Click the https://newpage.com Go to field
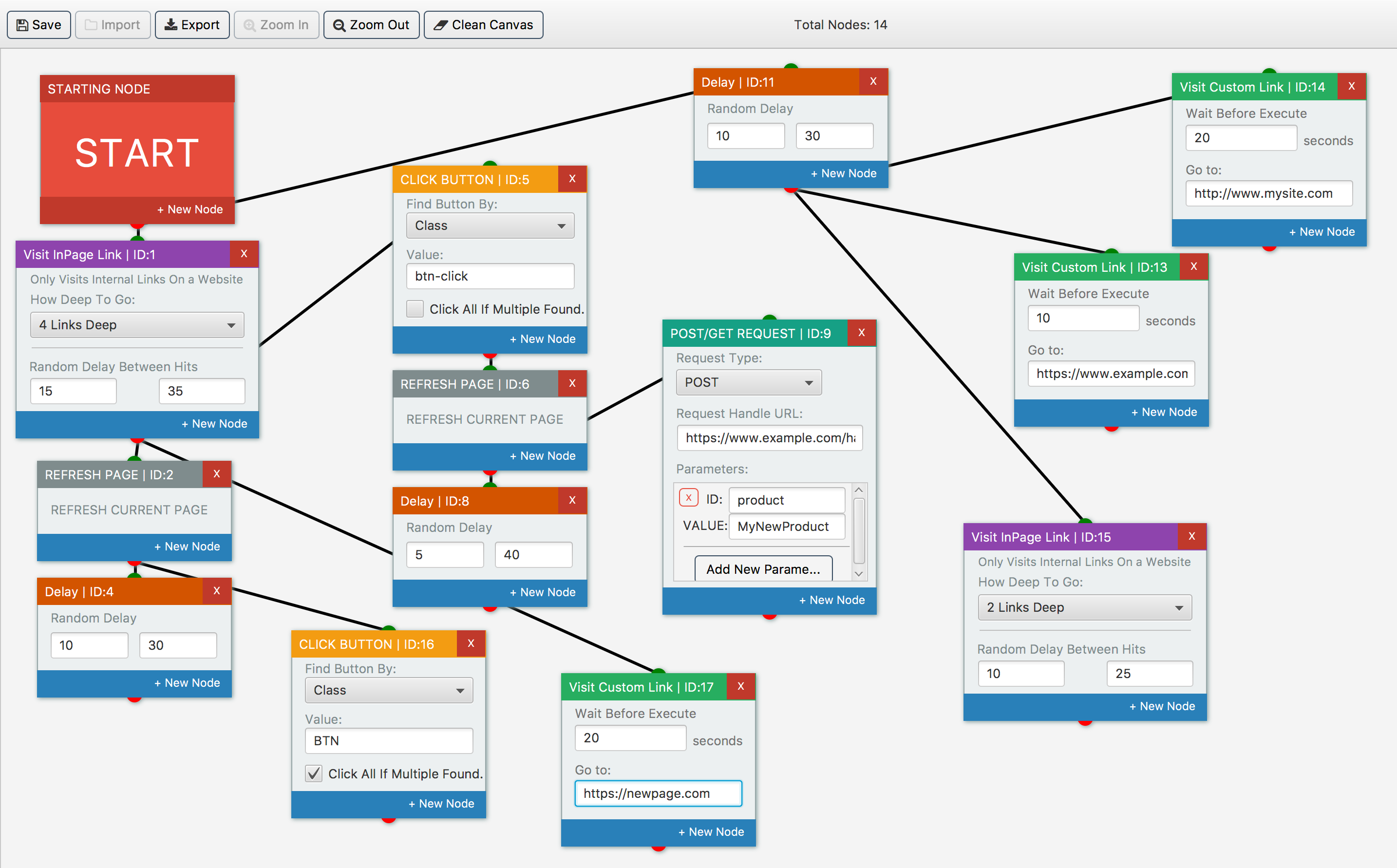This screenshot has width=1397, height=868. 658,793
